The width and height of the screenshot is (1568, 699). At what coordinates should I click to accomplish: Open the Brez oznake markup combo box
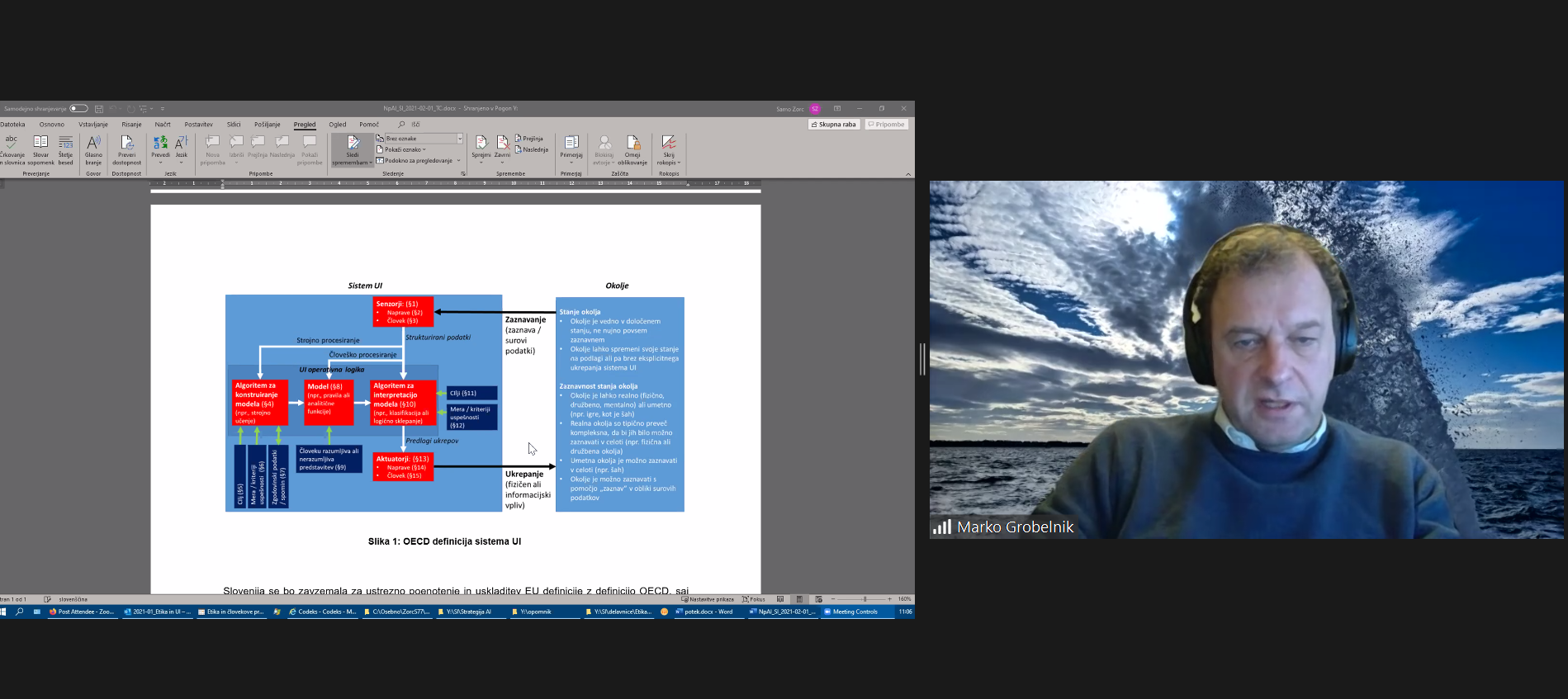tap(419, 139)
